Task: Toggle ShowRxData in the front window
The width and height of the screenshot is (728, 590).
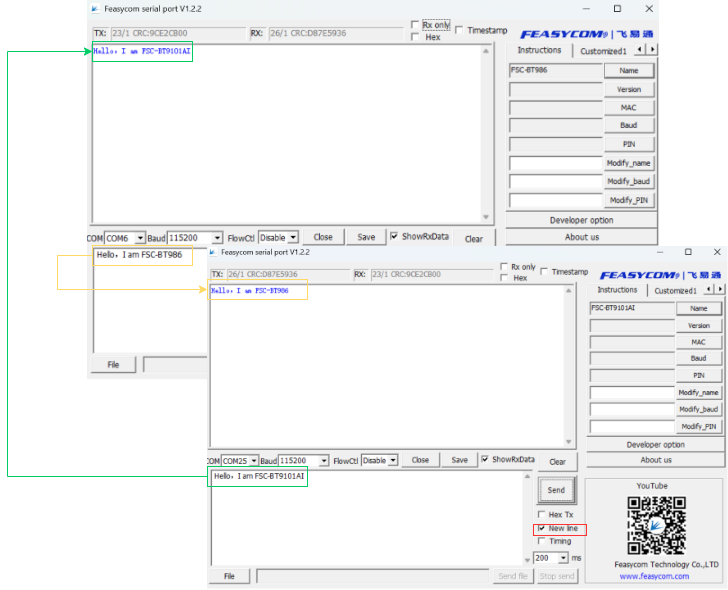Action: pos(485,459)
